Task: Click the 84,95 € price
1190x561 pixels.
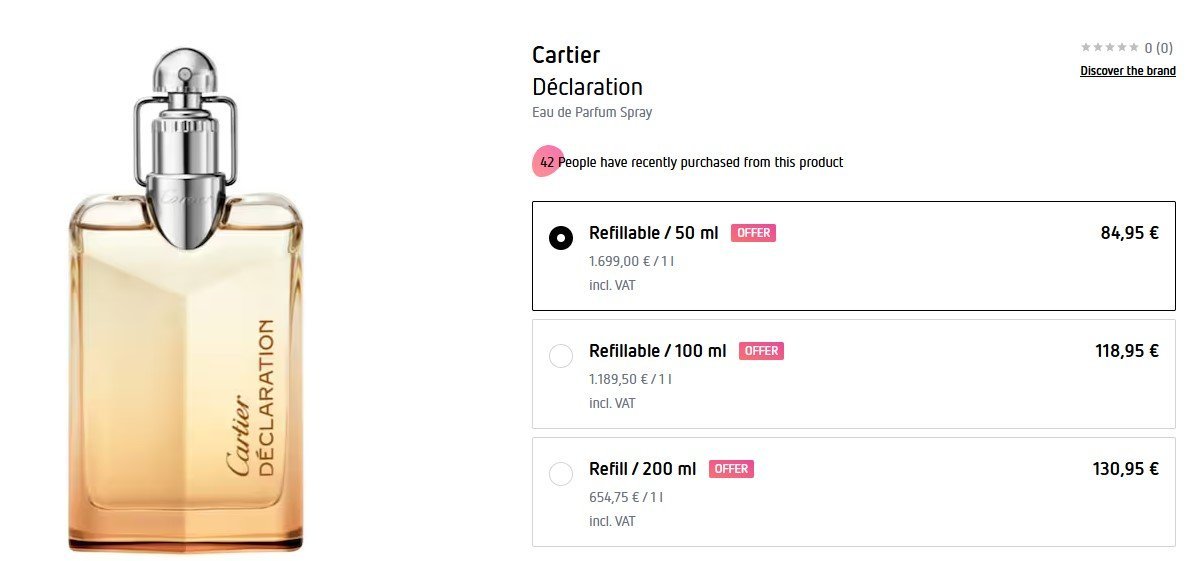Action: pyautogui.click(x=1129, y=233)
